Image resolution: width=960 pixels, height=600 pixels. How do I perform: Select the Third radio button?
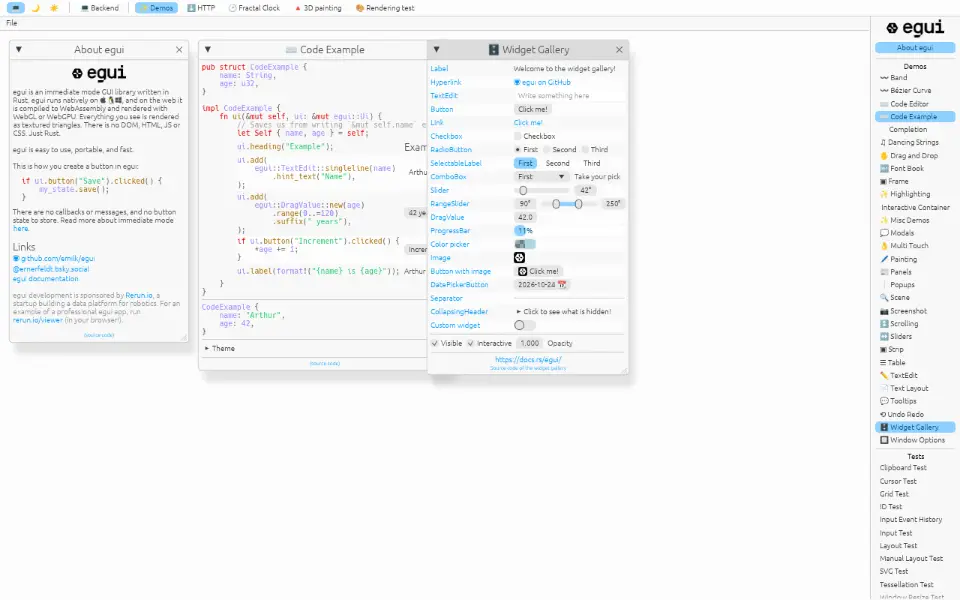[595, 149]
